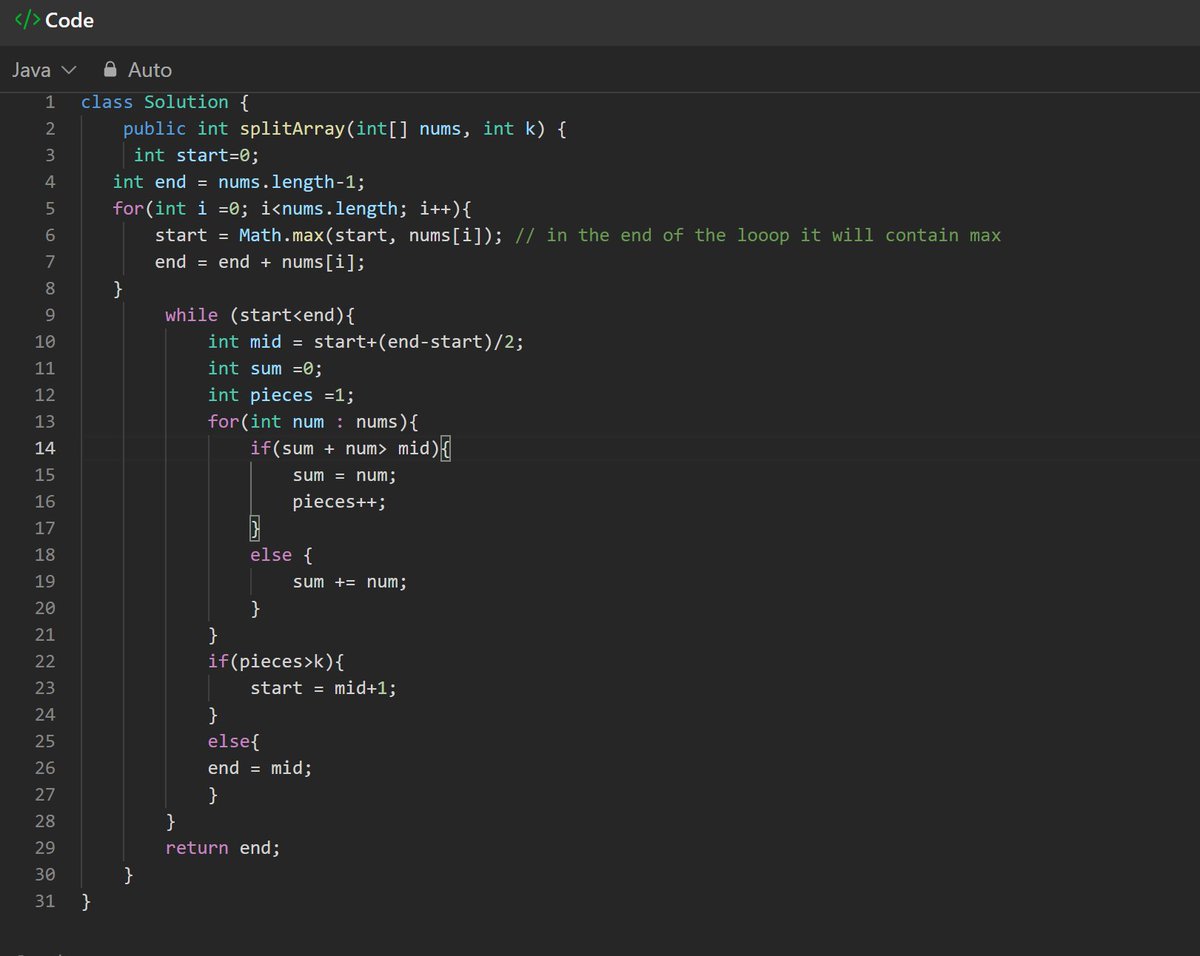Click the pieces++ statement
The image size is (1200, 956).
tap(339, 502)
